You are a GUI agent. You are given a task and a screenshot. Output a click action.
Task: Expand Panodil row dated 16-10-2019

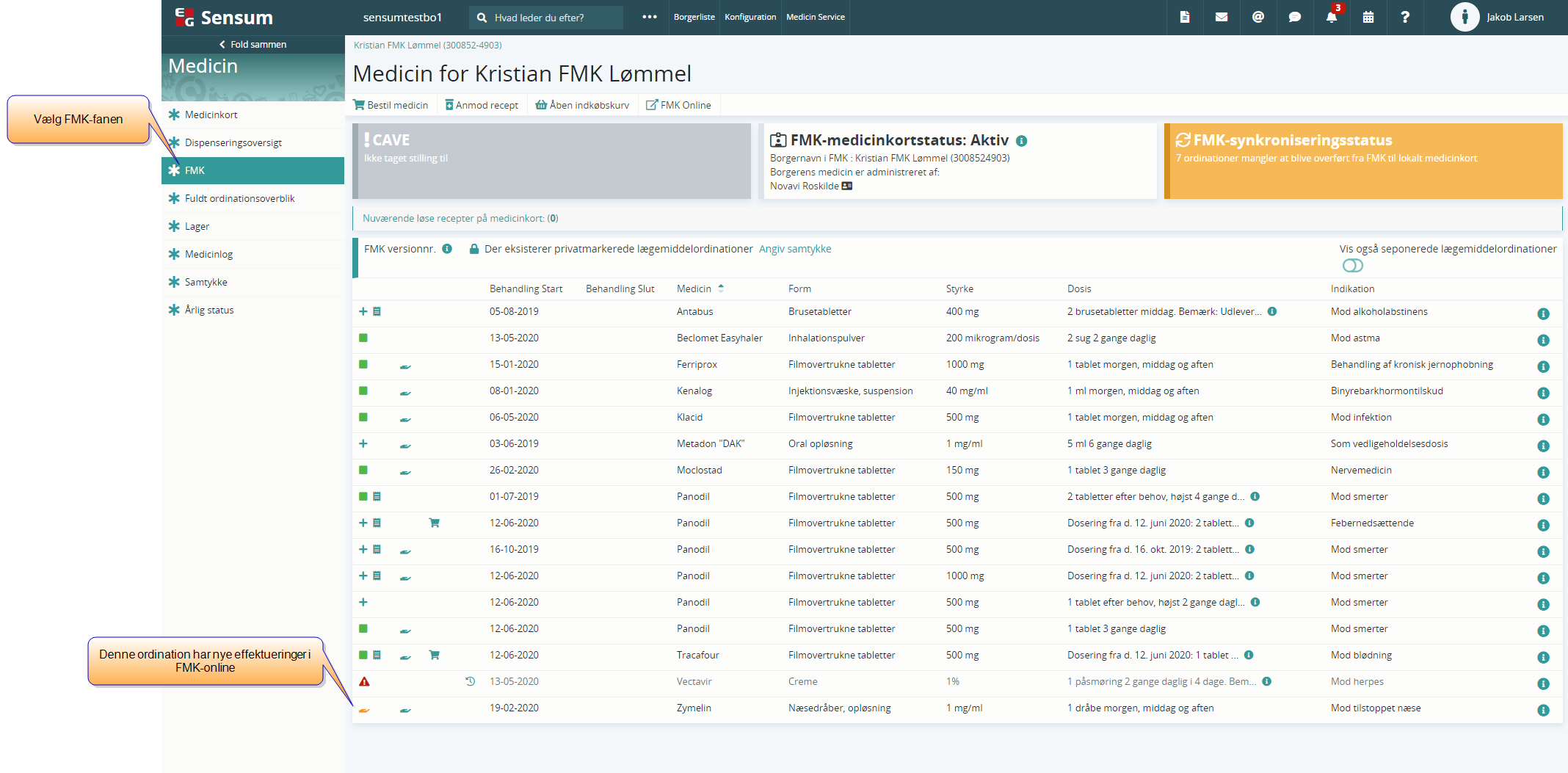[363, 549]
